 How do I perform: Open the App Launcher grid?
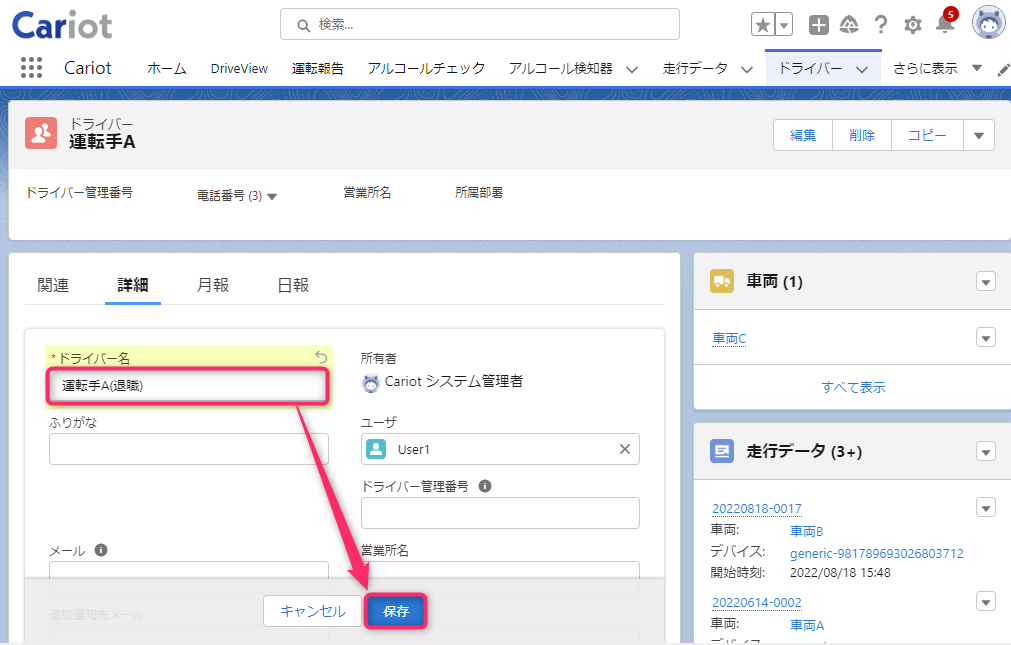32,68
